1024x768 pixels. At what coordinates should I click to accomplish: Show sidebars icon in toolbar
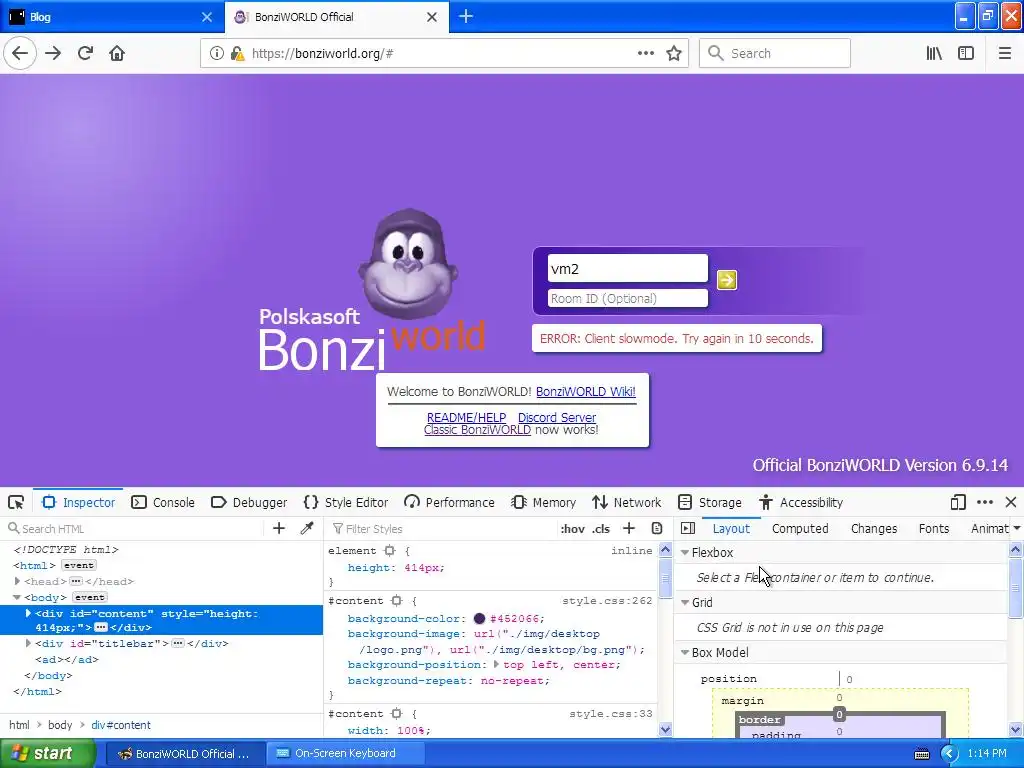[966, 54]
